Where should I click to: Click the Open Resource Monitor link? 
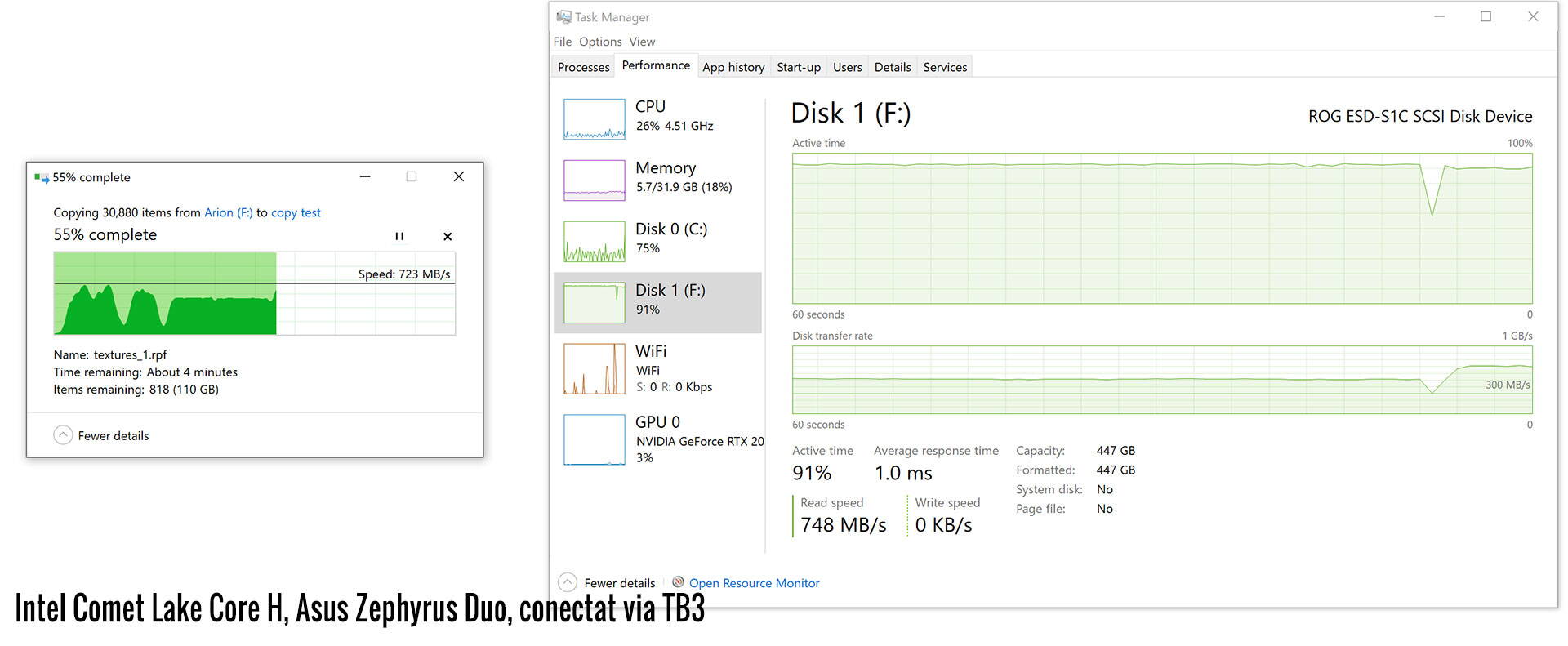(754, 583)
